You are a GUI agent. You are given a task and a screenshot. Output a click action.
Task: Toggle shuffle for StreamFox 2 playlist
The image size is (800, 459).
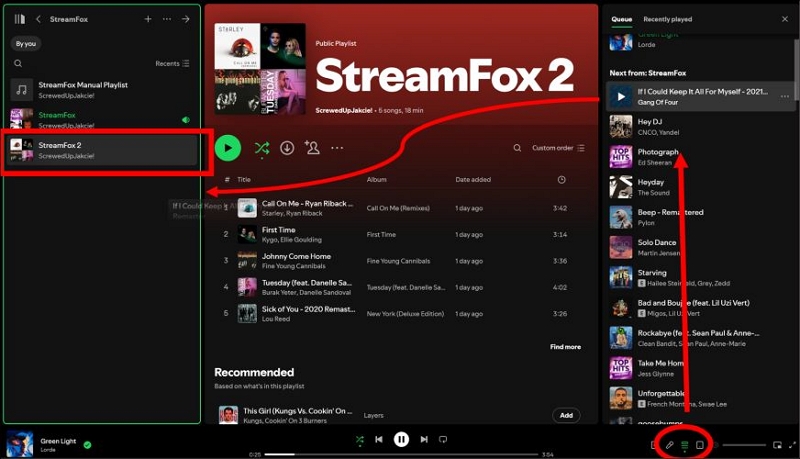(262, 148)
